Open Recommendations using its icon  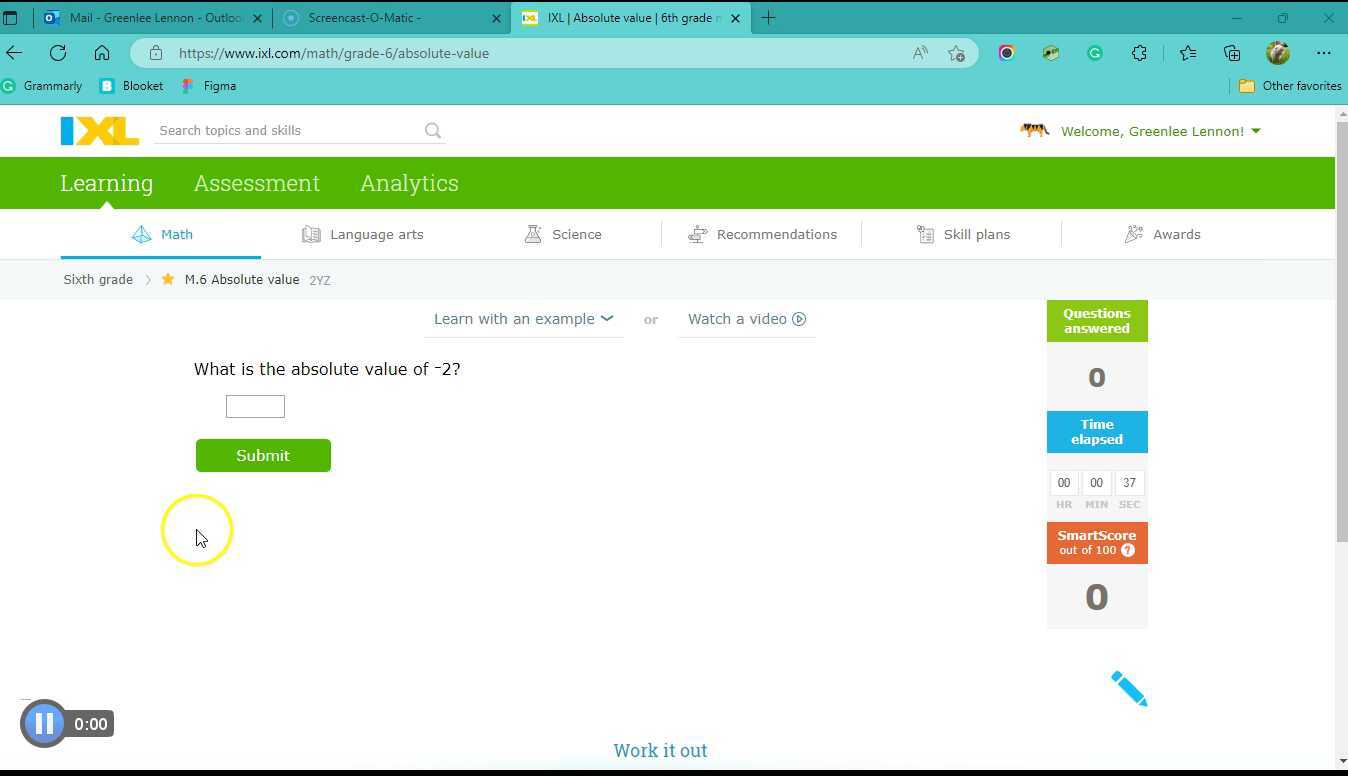click(x=697, y=234)
